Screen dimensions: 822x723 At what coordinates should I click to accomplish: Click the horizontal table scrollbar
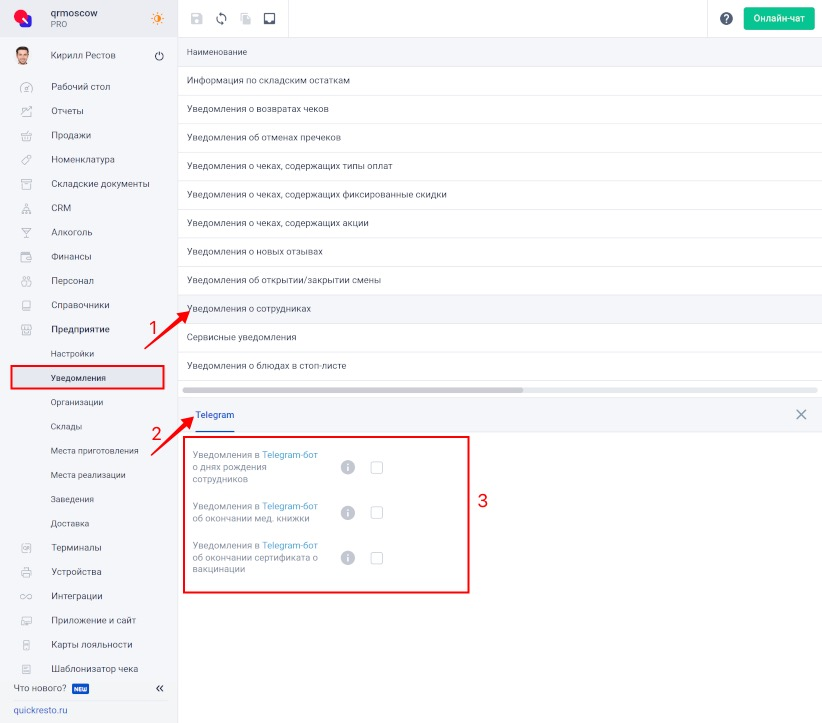[x=352, y=390]
